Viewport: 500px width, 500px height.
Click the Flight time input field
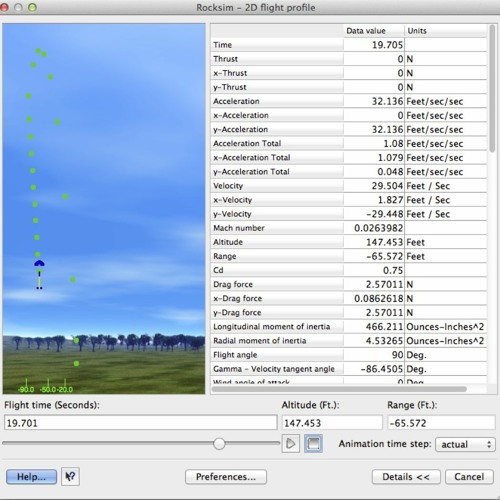coord(141,423)
